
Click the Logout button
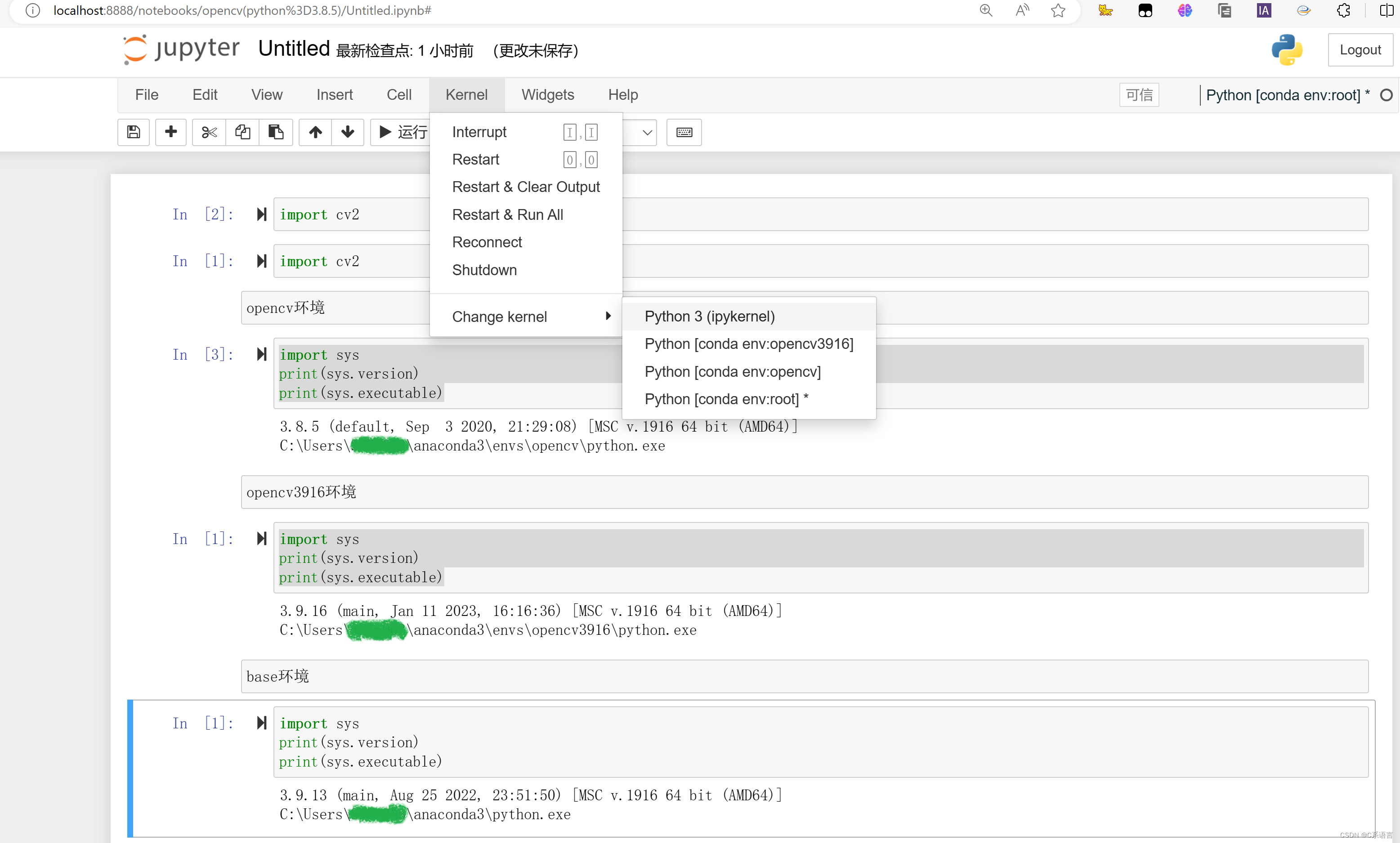[x=1360, y=50]
